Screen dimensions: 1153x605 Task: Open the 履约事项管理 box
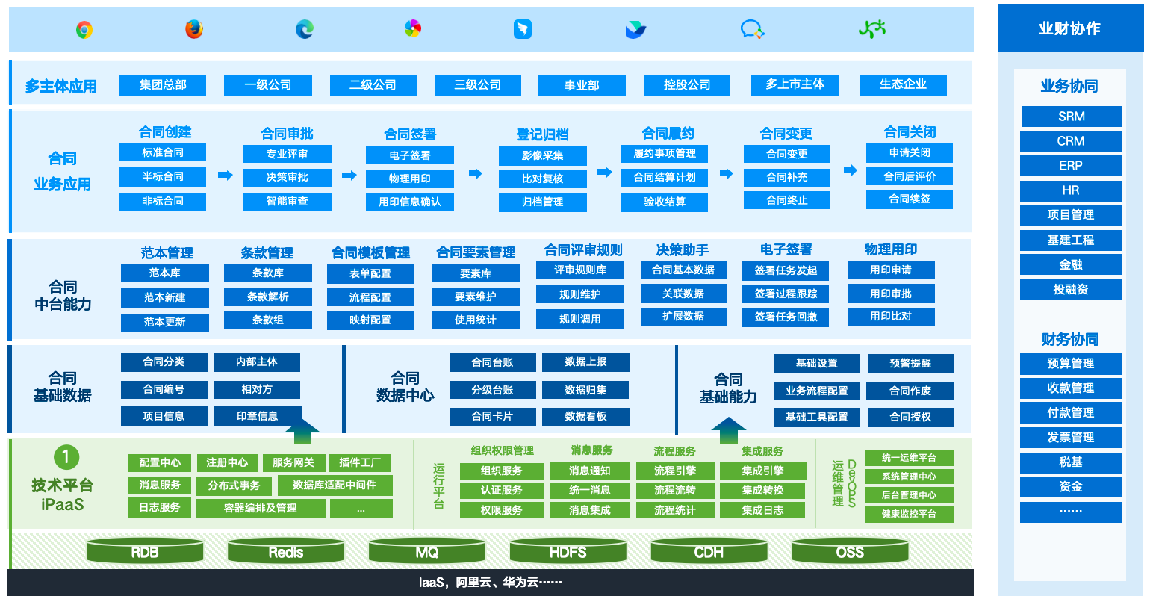[665, 154]
